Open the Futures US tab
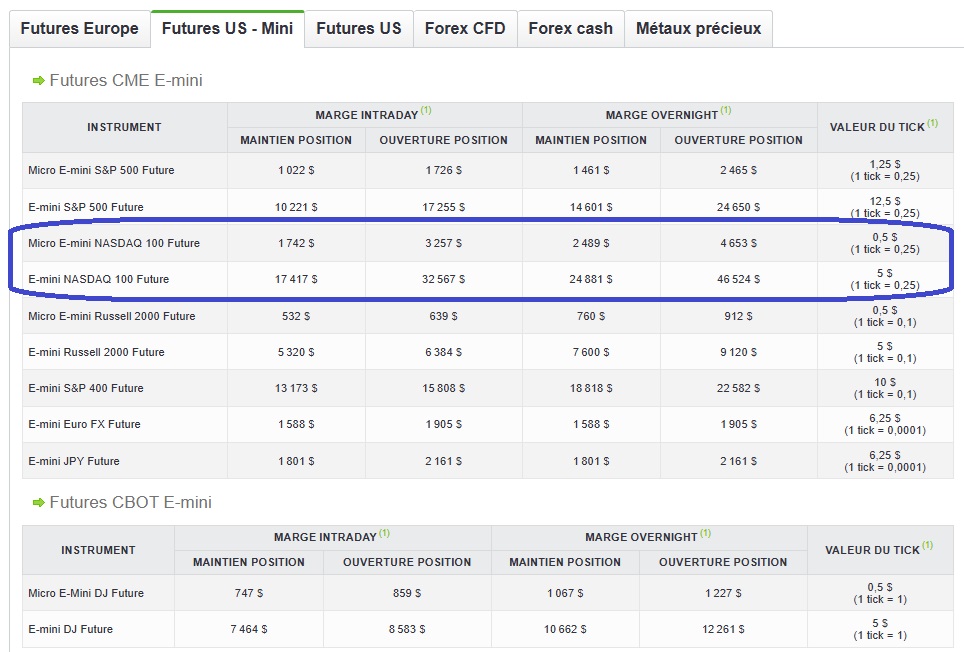Screen dimensions: 964x652 (359, 29)
